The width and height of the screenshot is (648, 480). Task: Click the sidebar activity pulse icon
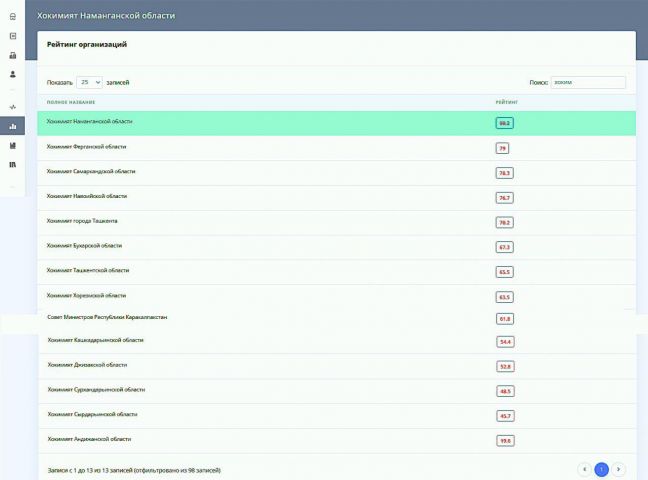(12, 106)
